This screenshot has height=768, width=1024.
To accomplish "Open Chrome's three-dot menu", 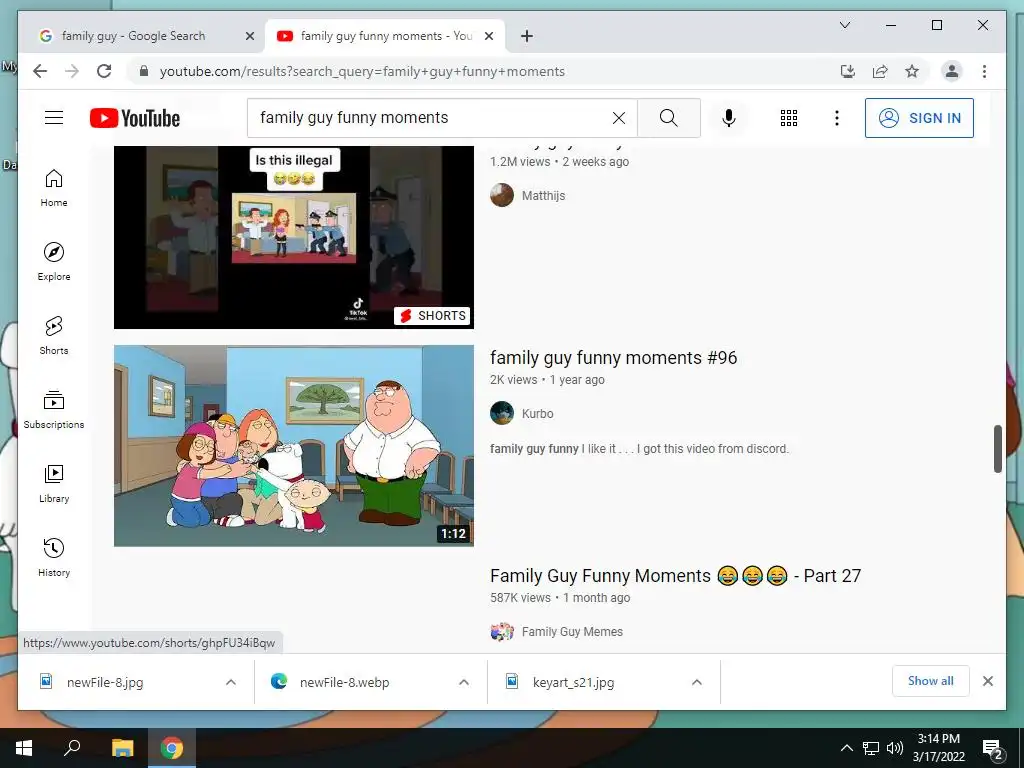I will [984, 71].
